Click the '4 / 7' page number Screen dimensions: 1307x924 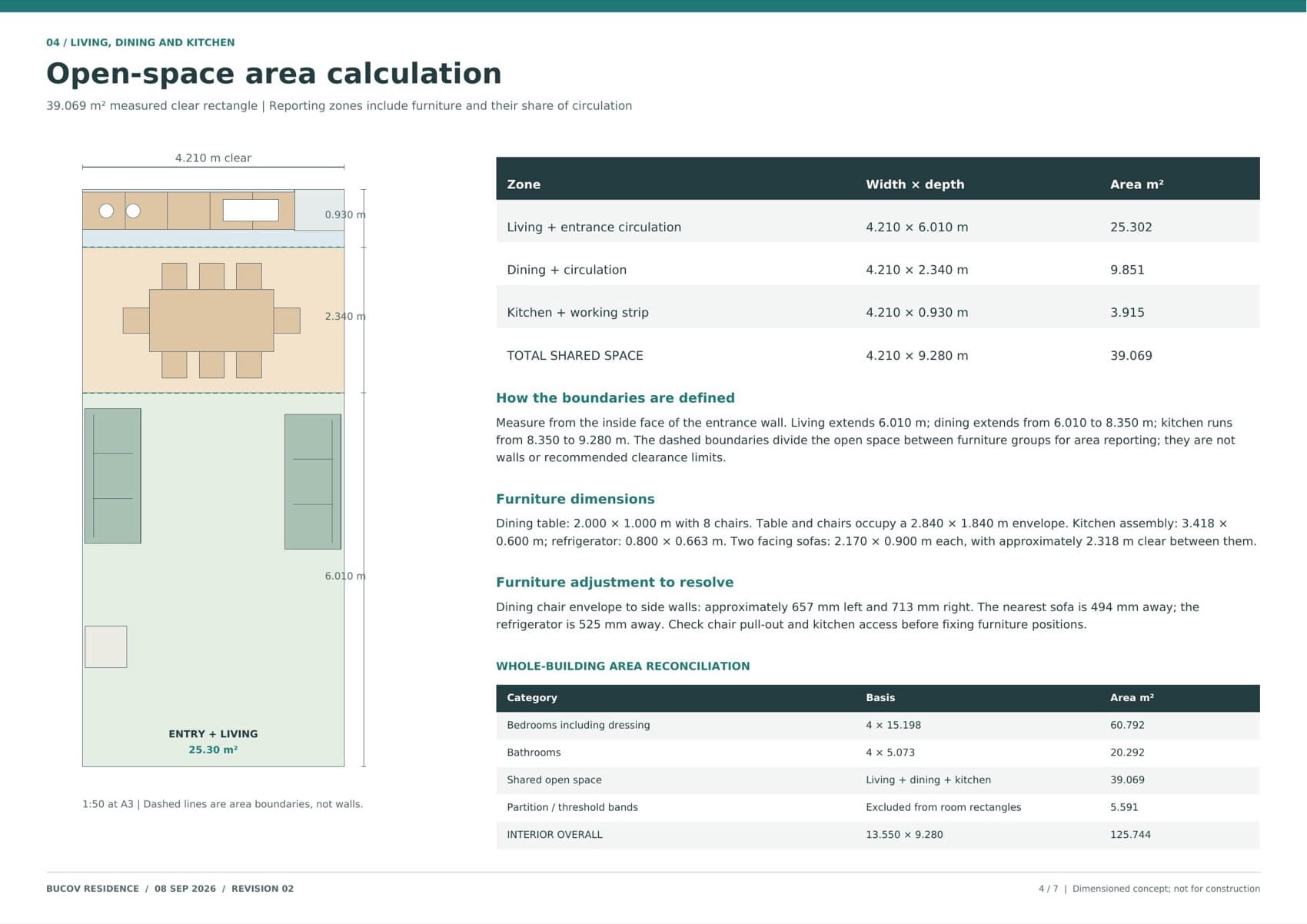[1048, 889]
